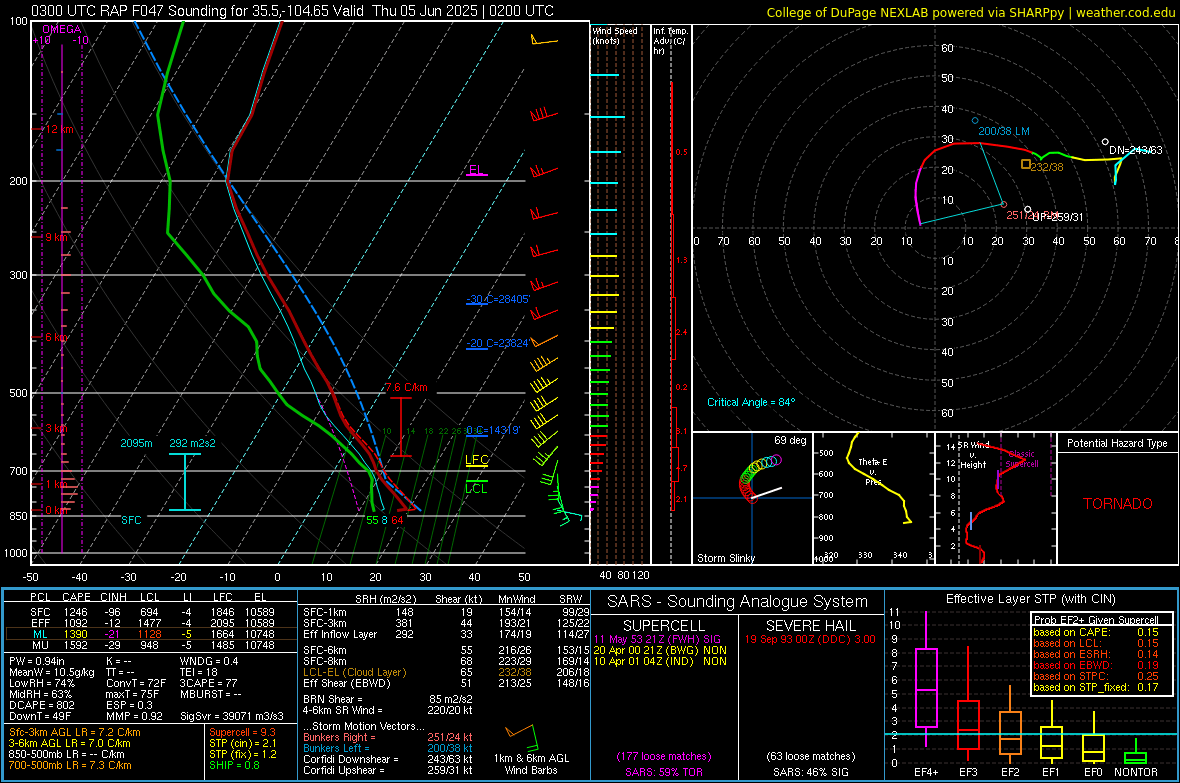Click the sounding title with valid time
The width and height of the screenshot is (1180, 783).
(x=292, y=11)
